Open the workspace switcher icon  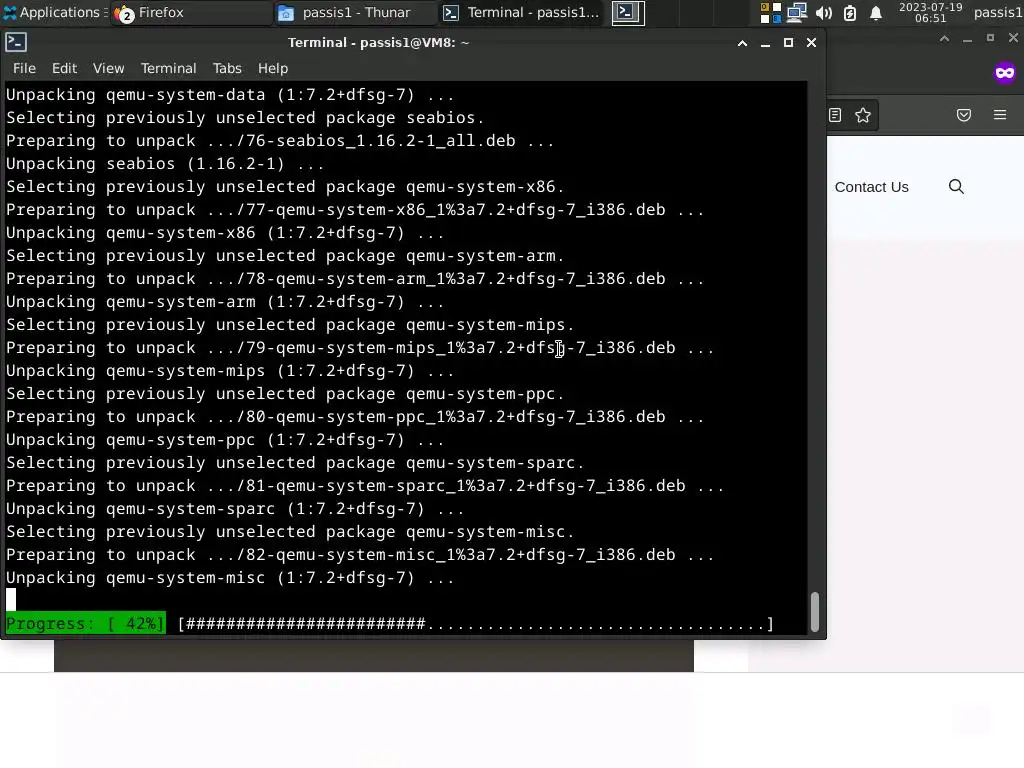click(771, 12)
